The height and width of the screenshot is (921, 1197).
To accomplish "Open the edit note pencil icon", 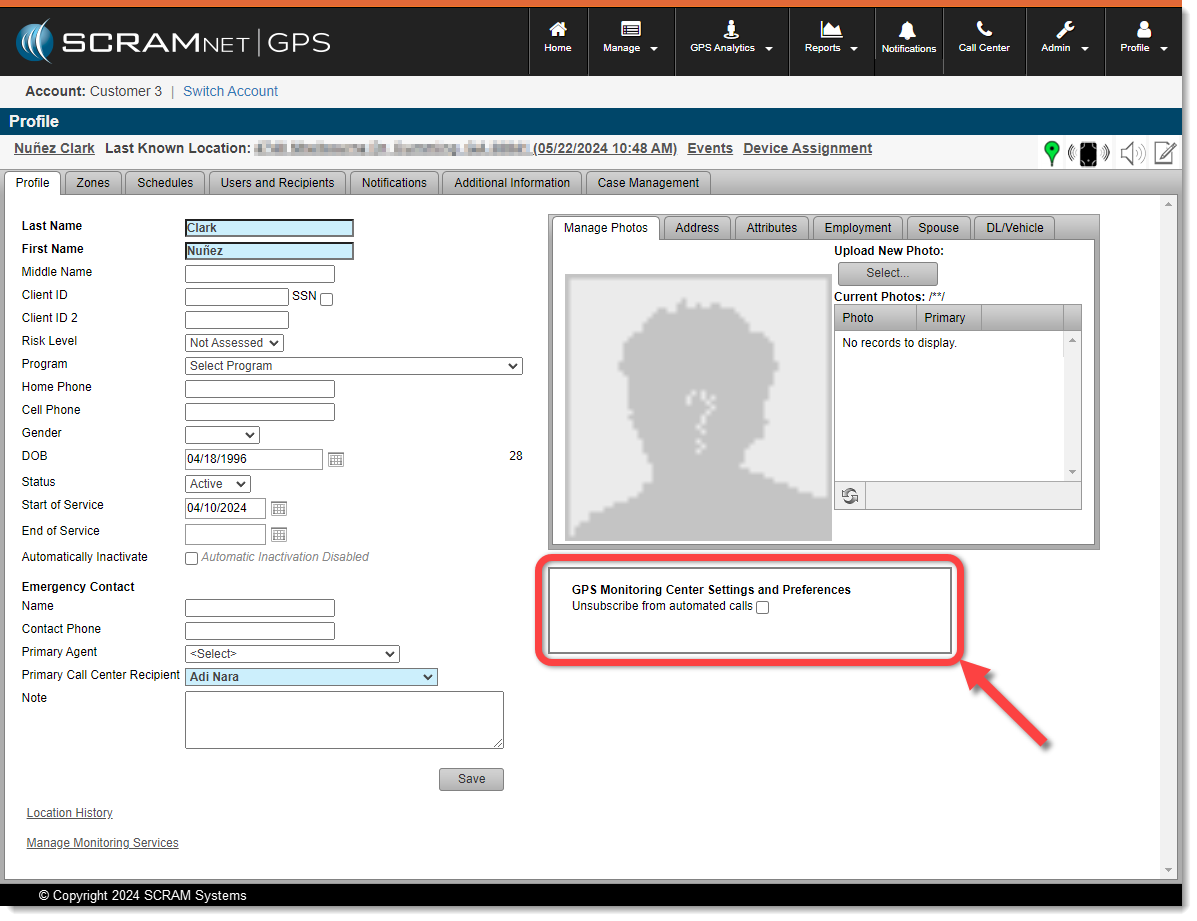I will point(1165,153).
